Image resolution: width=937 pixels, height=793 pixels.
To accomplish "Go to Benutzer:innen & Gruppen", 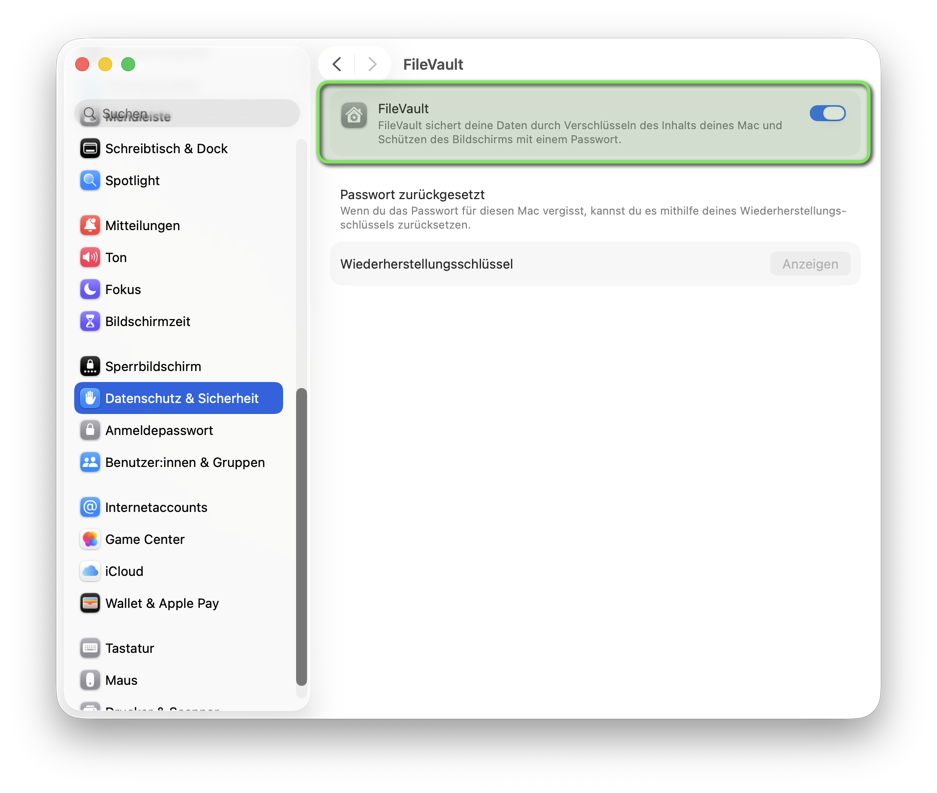I will point(184,462).
